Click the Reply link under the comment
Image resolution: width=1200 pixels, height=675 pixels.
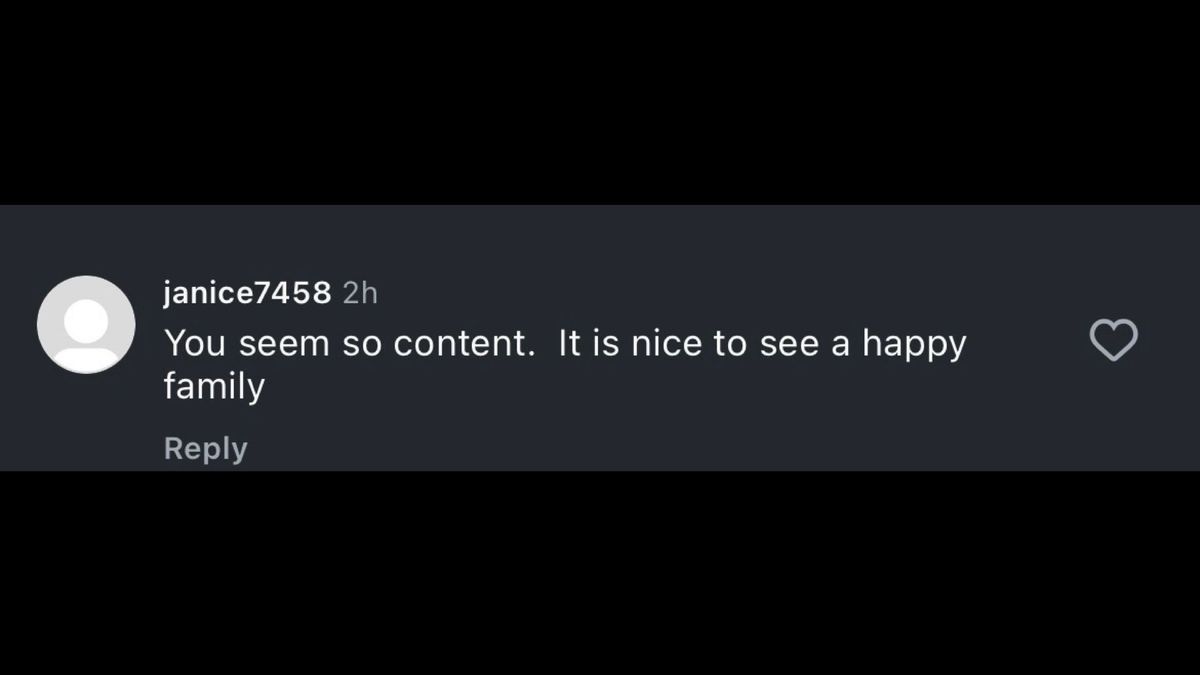coord(205,448)
